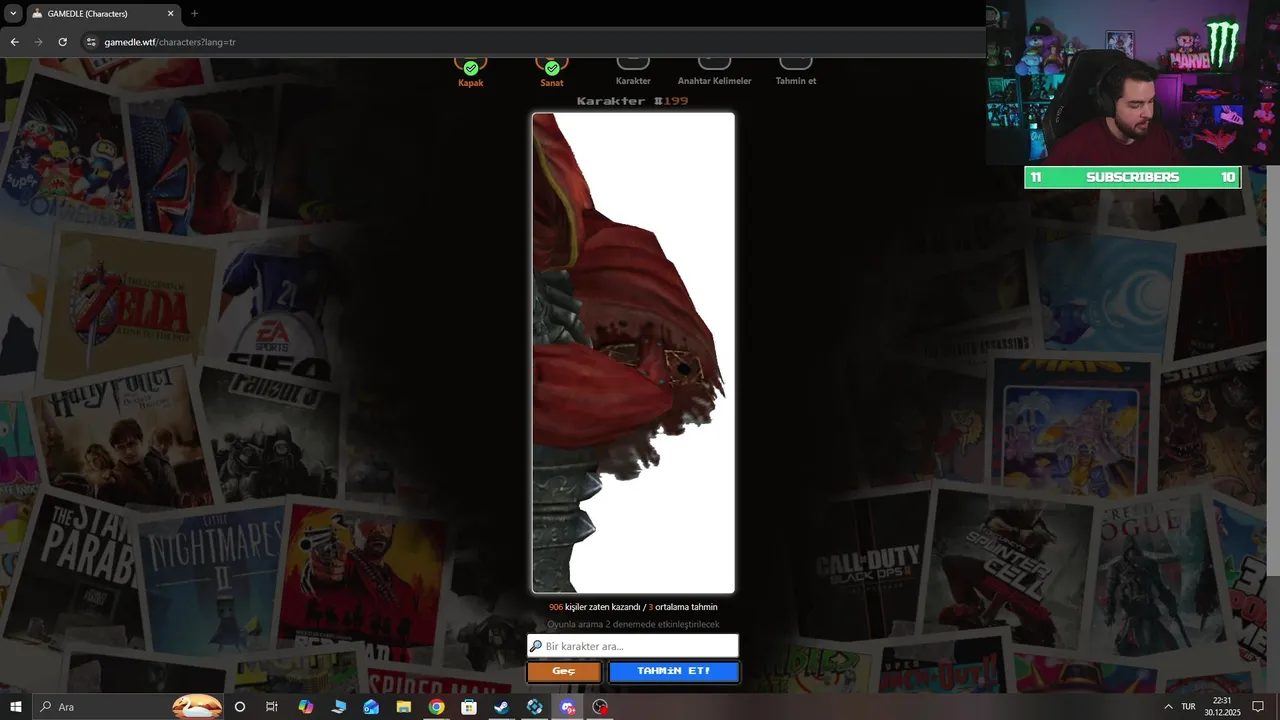Open the computer/phone link icon in taskbar
The width and height of the screenshot is (1280, 720).
(339, 707)
